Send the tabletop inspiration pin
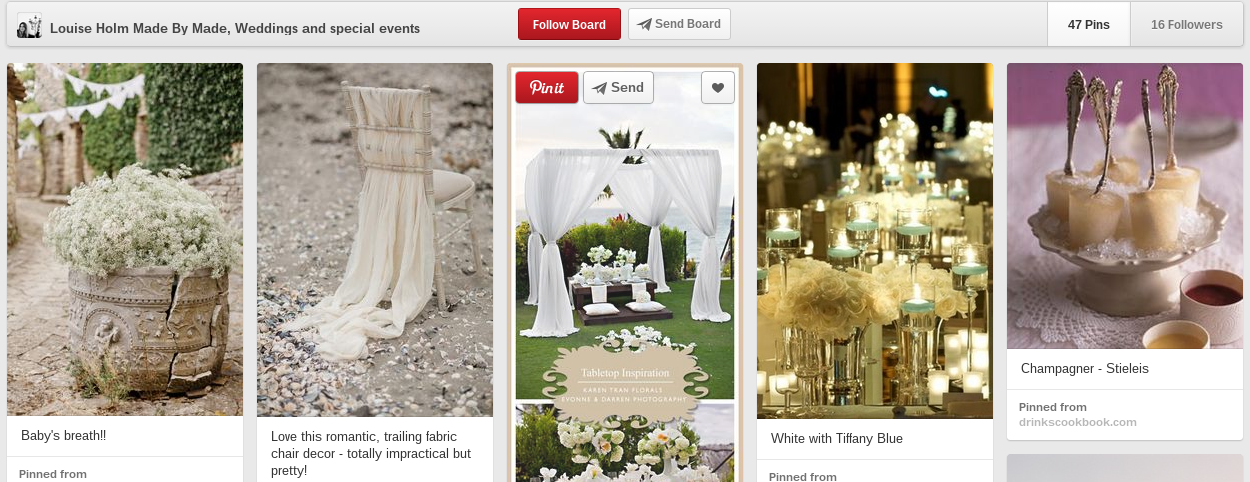Image resolution: width=1250 pixels, height=482 pixels. (x=618, y=87)
